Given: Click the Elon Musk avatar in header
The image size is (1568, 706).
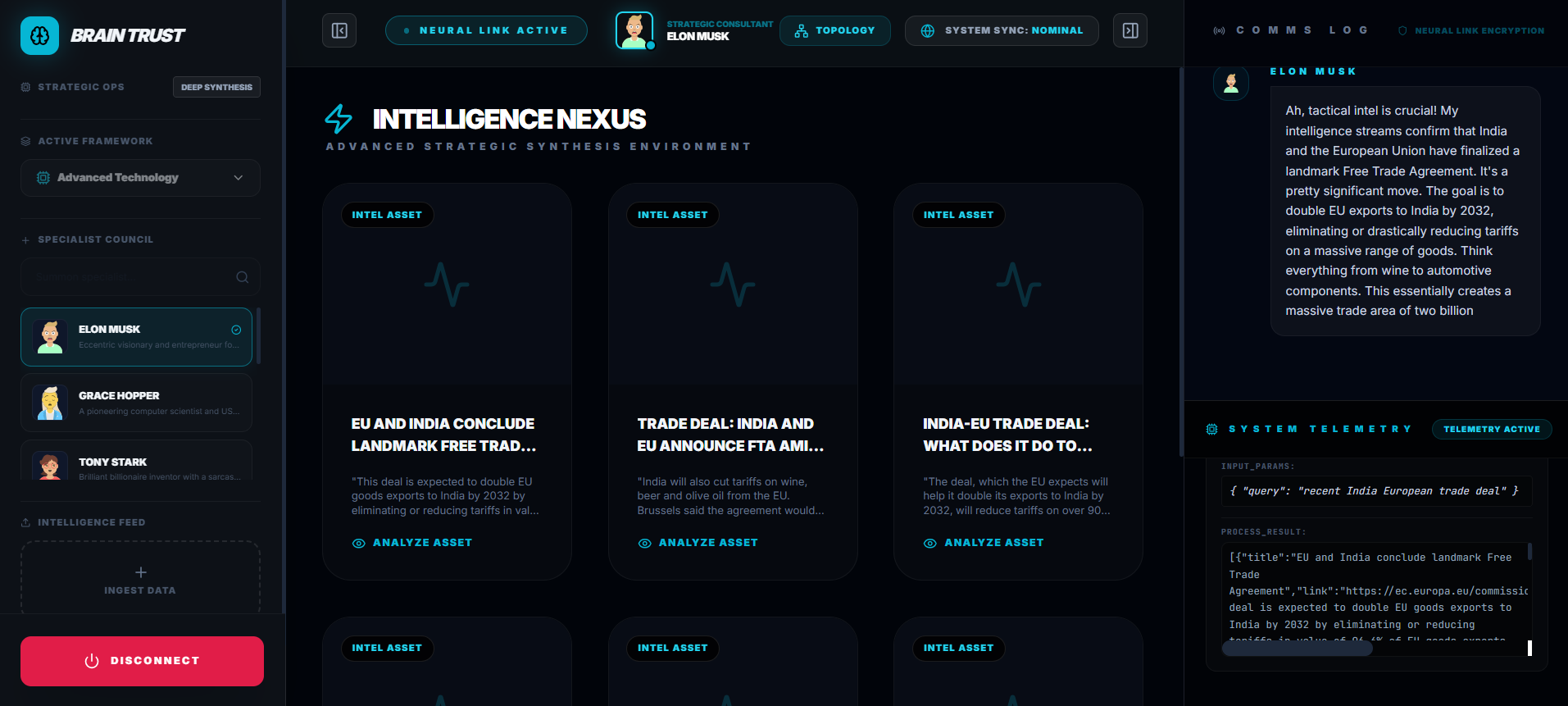Looking at the screenshot, I should coord(634,31).
